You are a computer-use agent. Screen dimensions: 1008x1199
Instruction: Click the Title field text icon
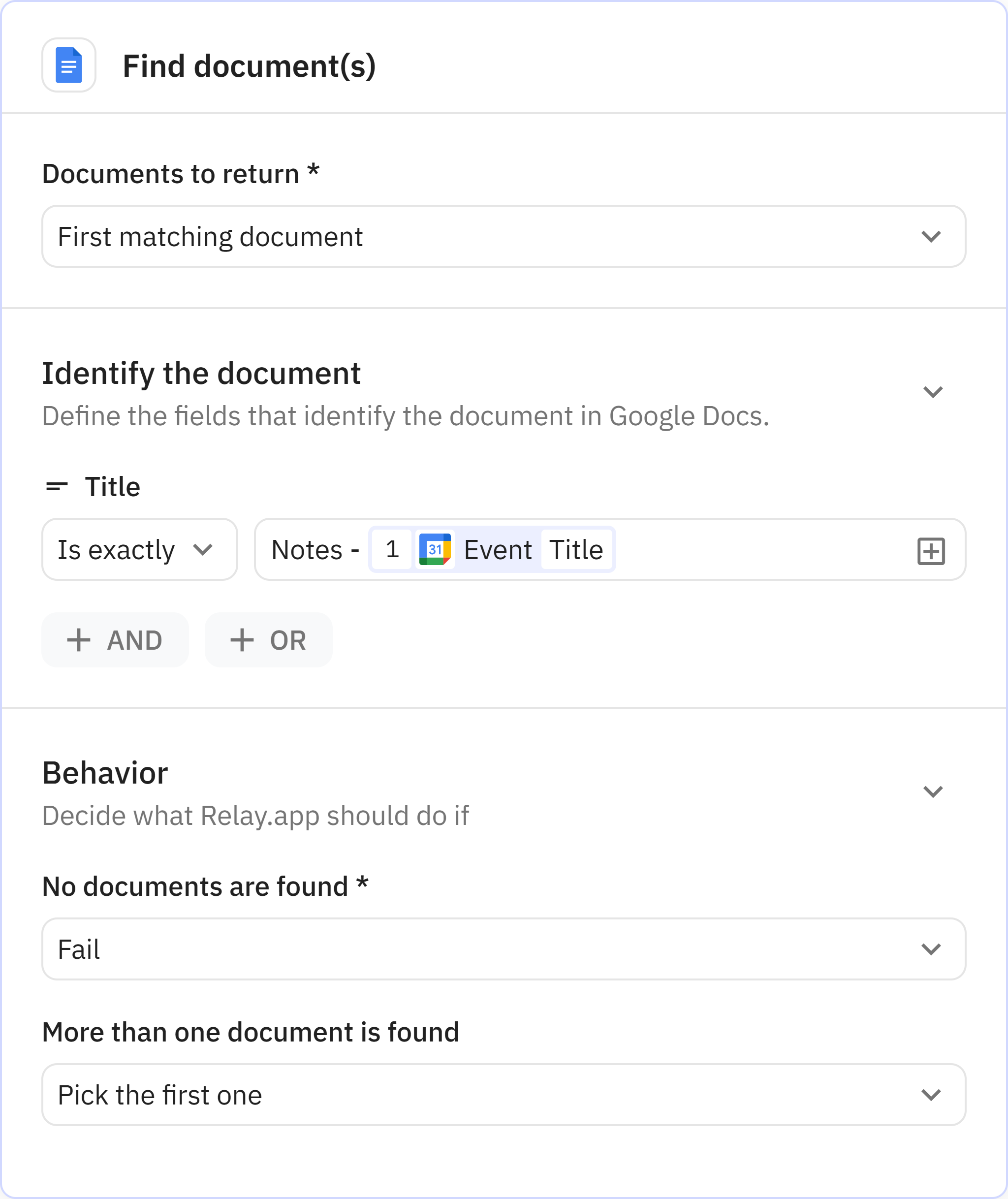click(x=57, y=487)
